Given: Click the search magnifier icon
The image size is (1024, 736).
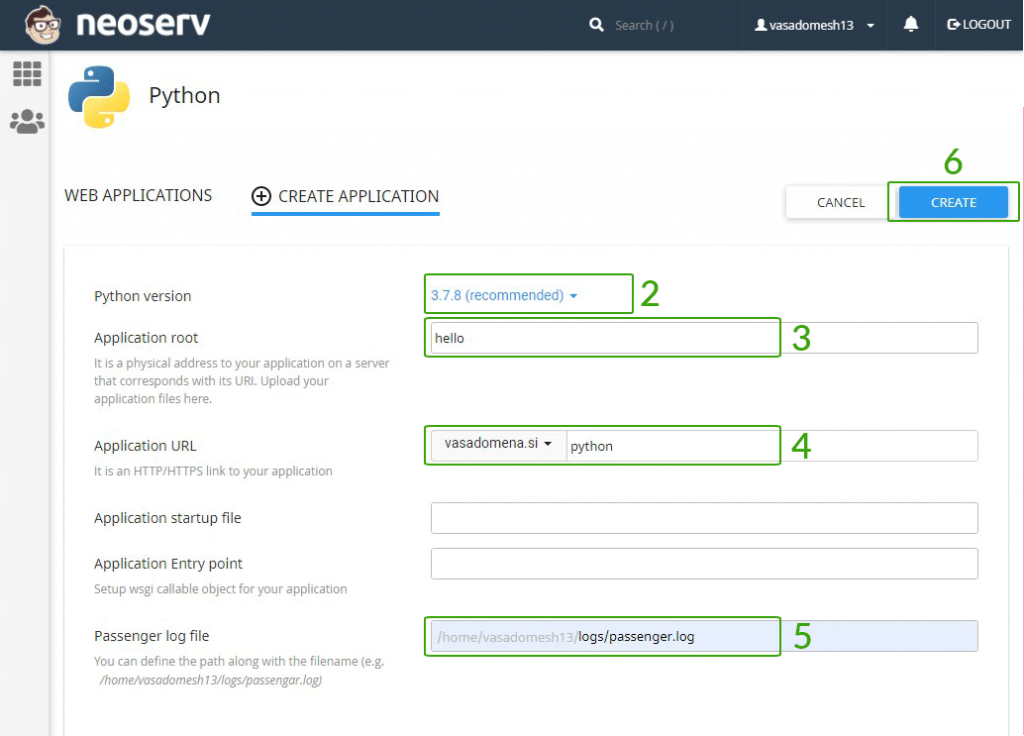Looking at the screenshot, I should pyautogui.click(x=597, y=24).
